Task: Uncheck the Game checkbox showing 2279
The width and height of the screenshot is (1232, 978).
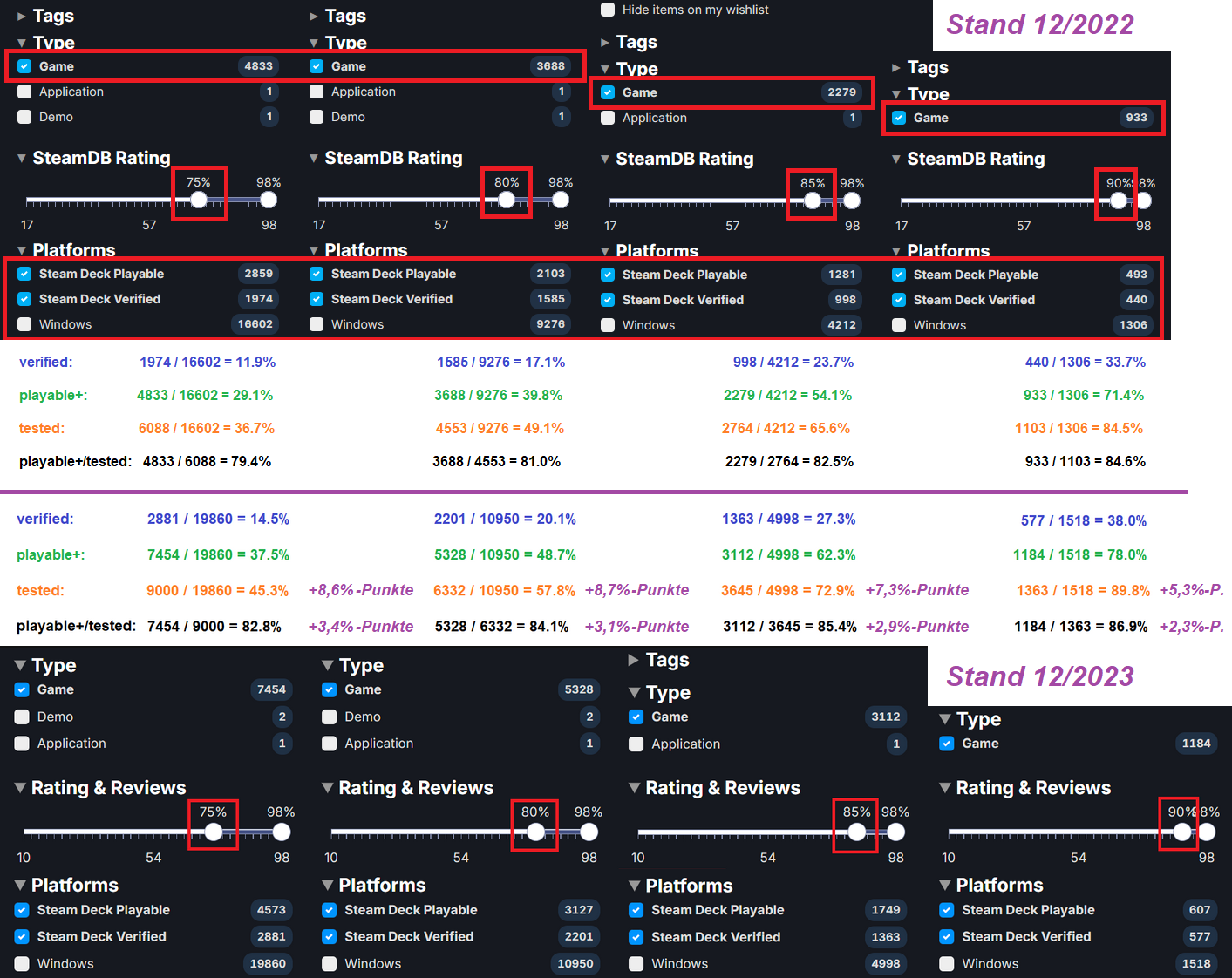Action: click(x=608, y=92)
